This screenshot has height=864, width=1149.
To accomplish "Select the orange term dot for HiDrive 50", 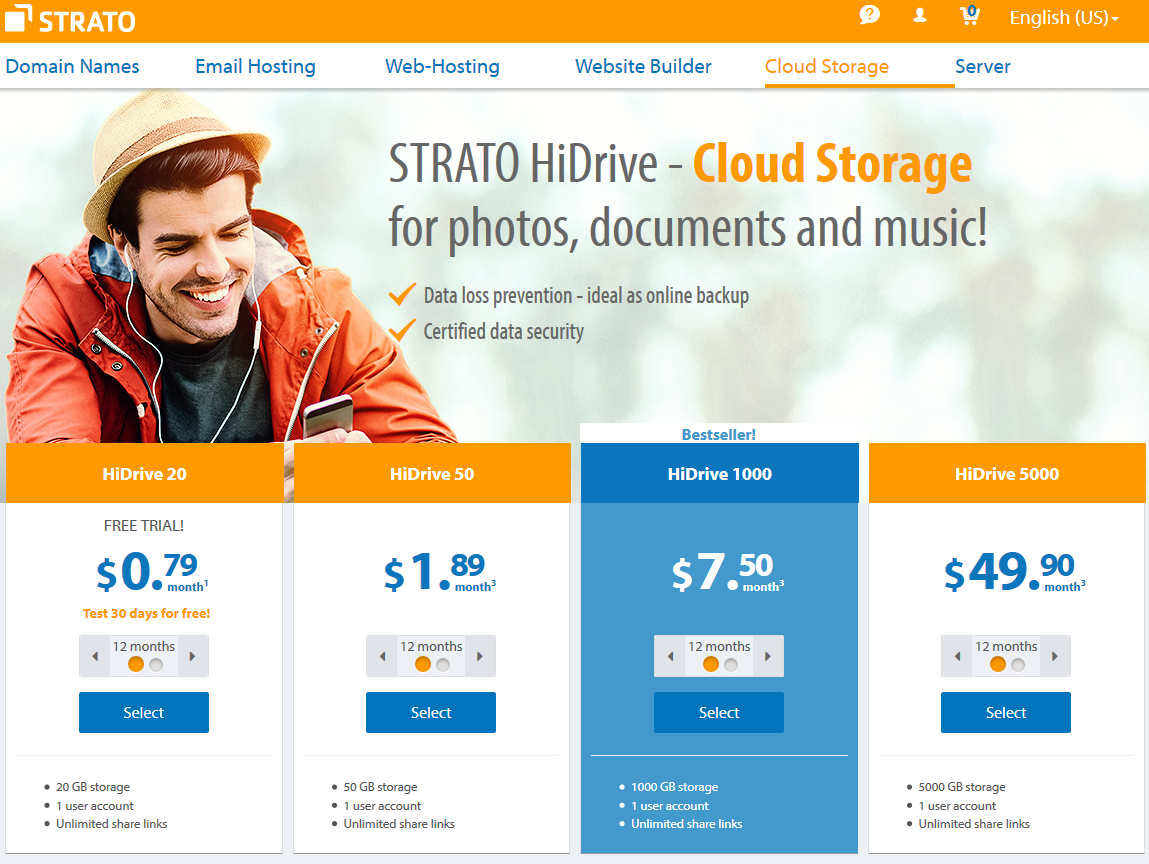I will [423, 665].
